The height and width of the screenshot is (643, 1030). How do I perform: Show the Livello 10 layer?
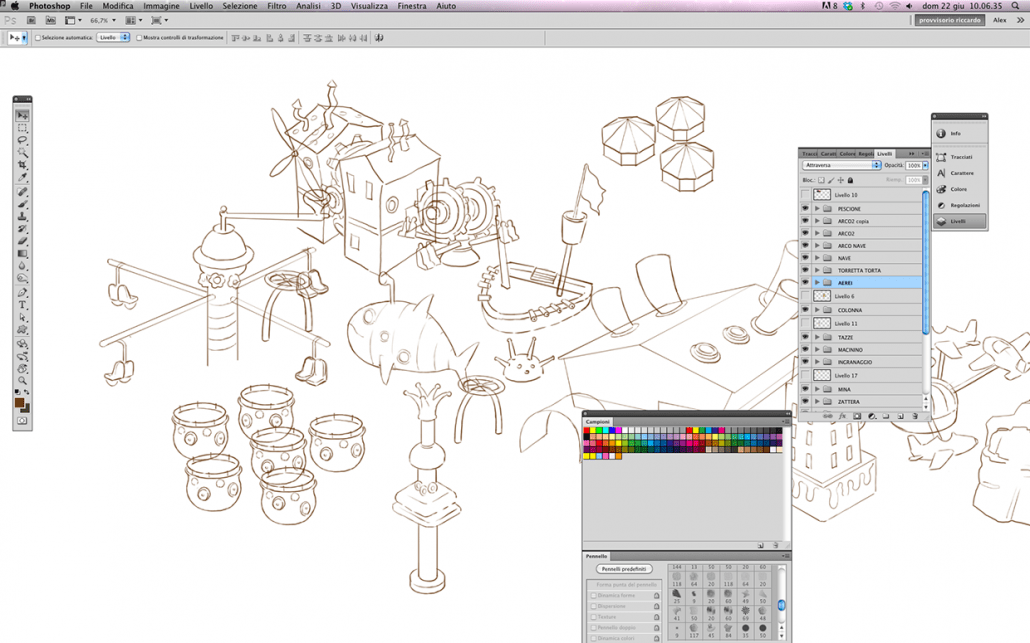[x=805, y=195]
